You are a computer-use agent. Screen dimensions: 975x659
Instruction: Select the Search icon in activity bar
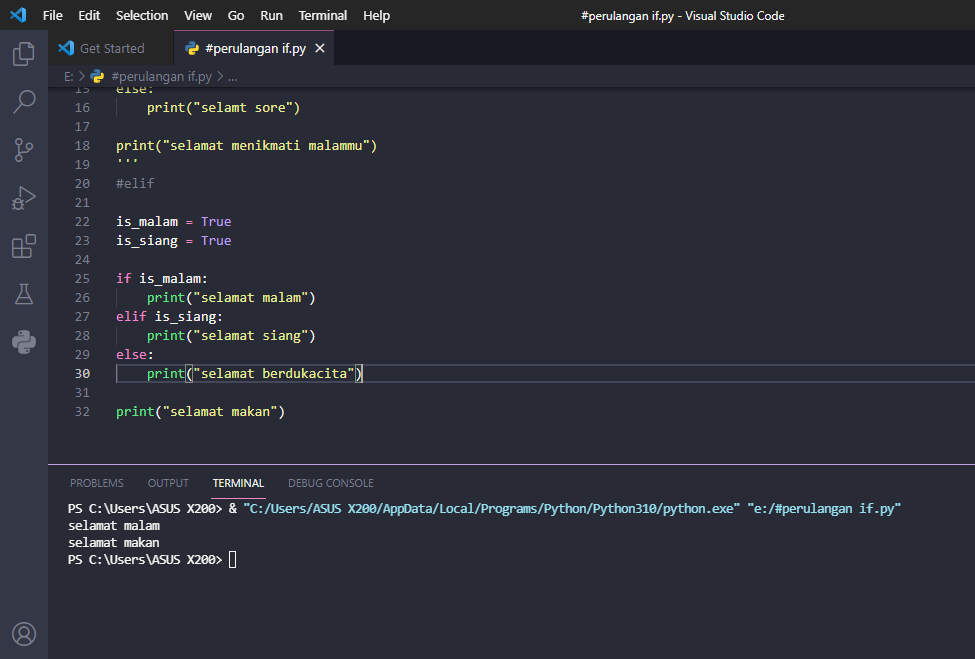pyautogui.click(x=24, y=102)
